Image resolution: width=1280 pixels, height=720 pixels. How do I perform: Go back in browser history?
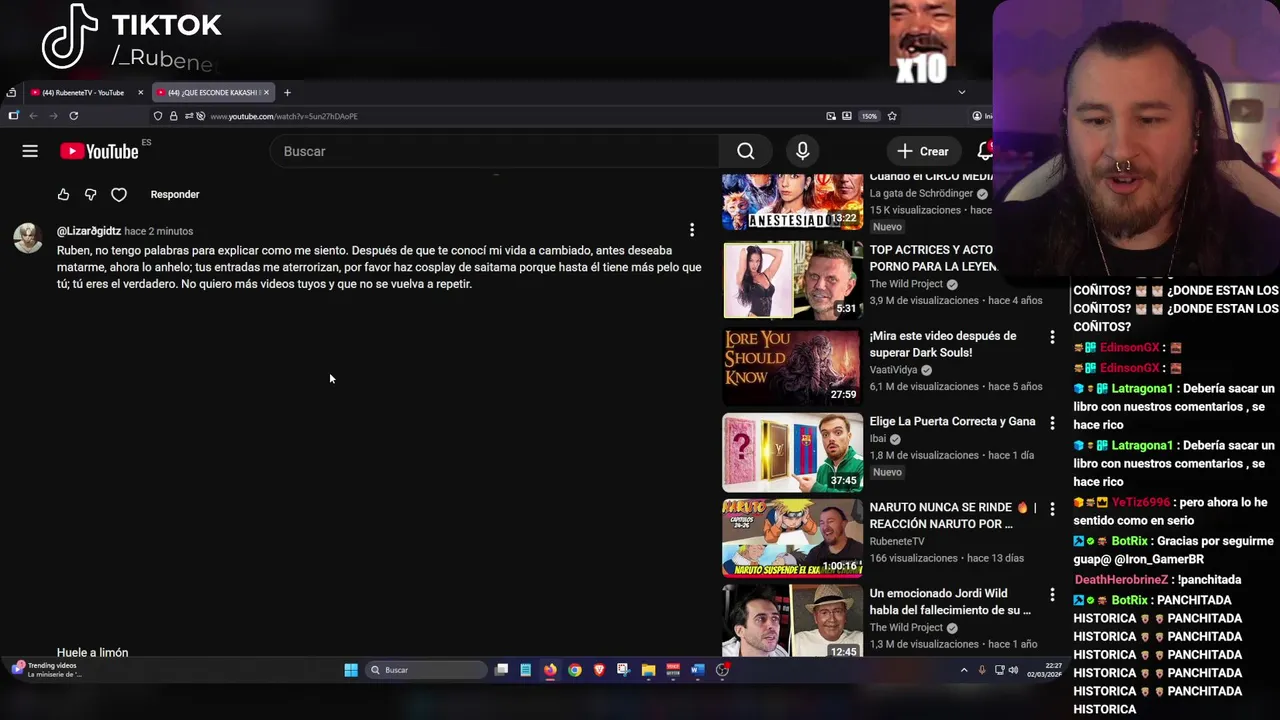pos(32,116)
